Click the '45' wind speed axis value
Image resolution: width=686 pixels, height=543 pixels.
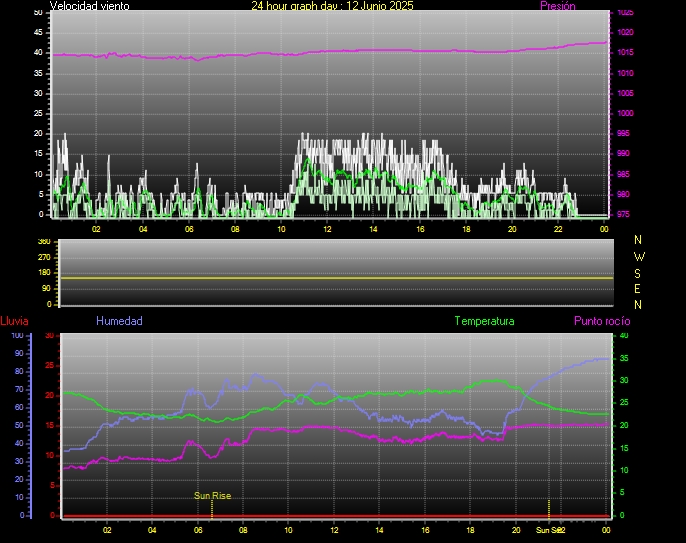38,32
